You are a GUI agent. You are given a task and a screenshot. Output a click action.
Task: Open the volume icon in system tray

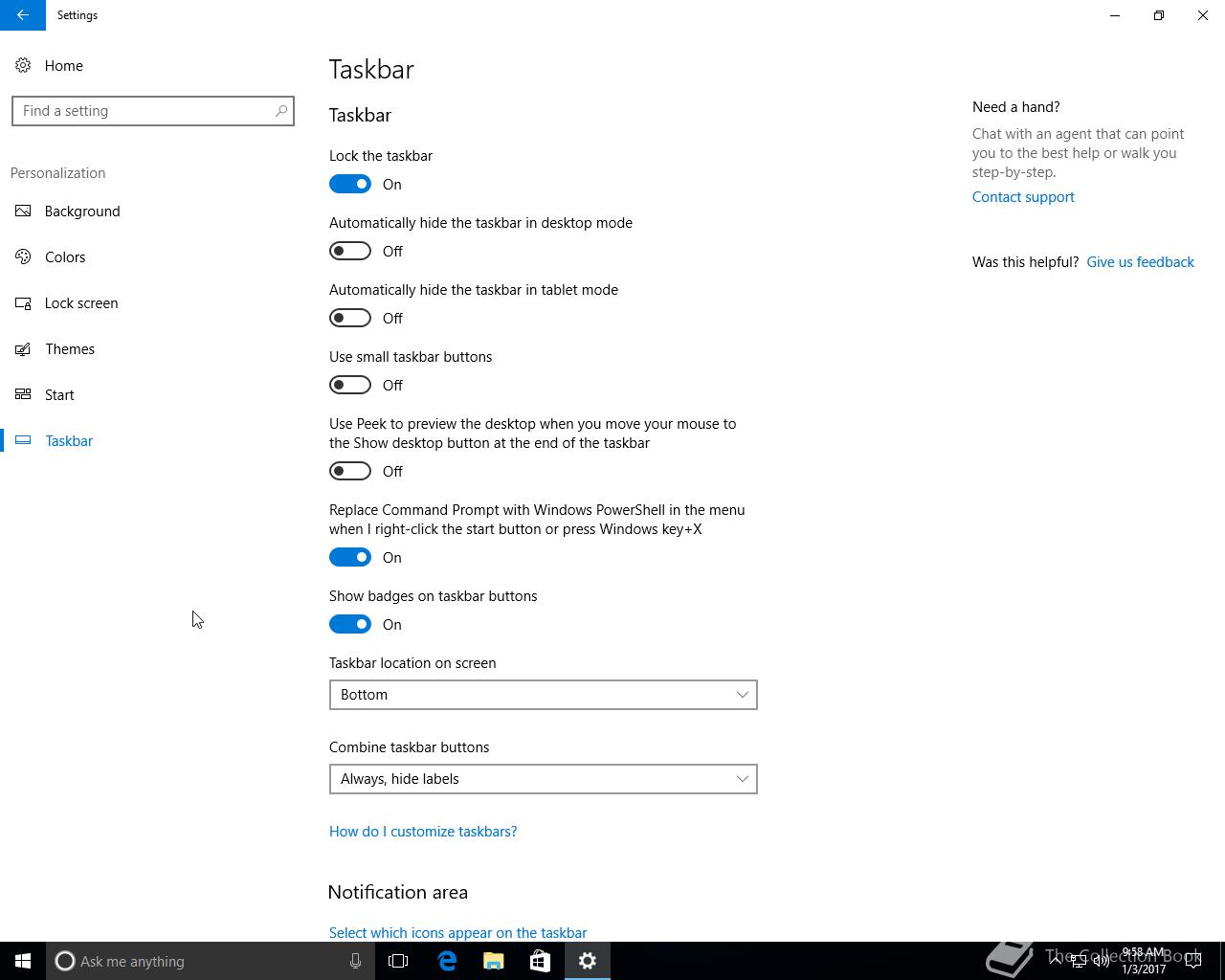pos(1101,961)
